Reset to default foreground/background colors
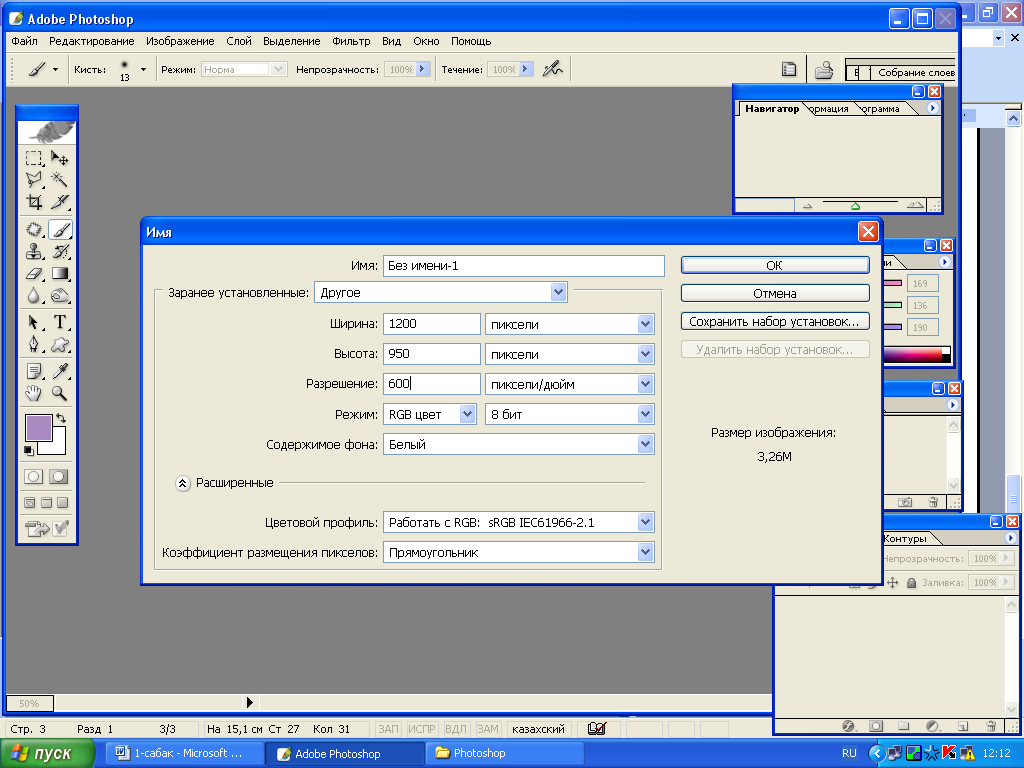The image size is (1024, 768). click(x=29, y=451)
